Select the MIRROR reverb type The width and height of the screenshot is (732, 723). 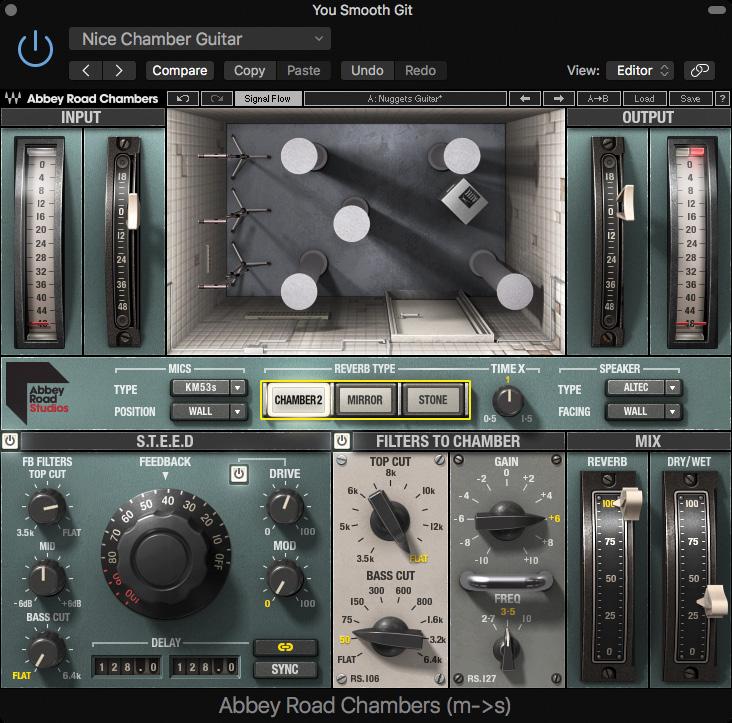click(x=365, y=400)
